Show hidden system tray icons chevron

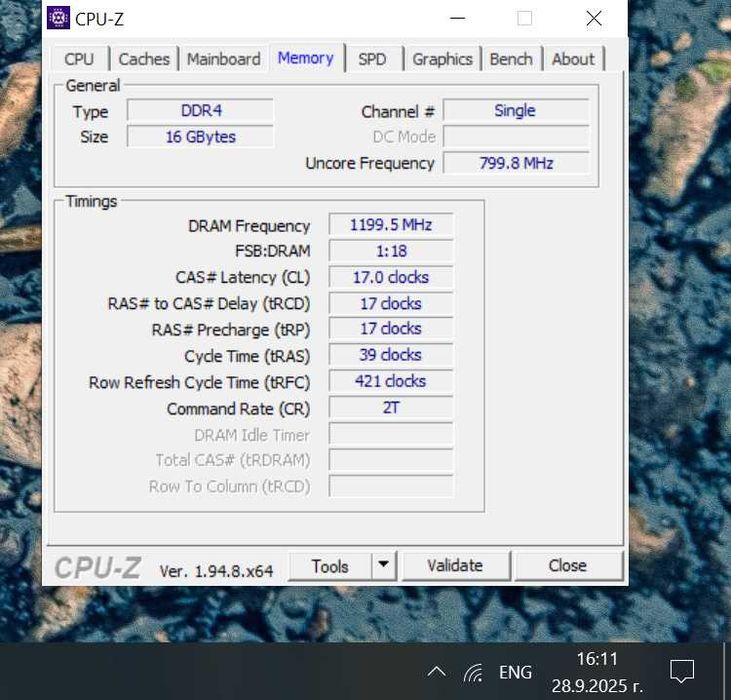(x=437, y=672)
